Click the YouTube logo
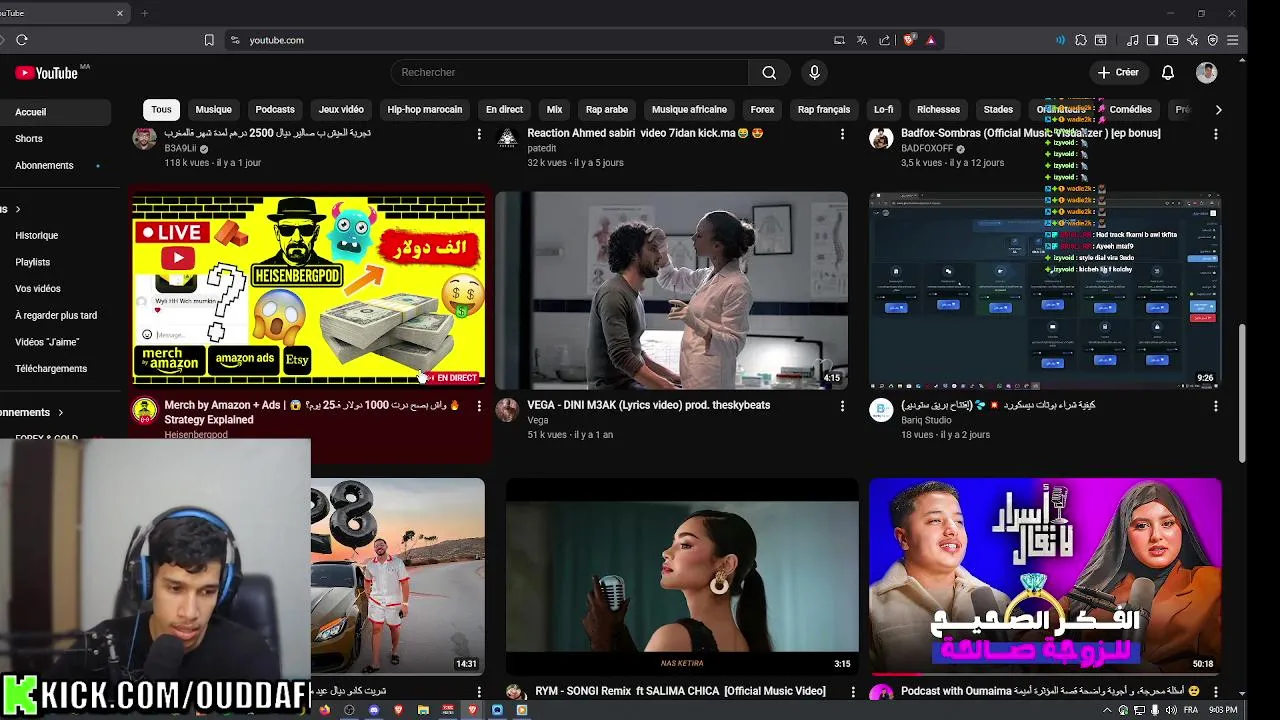Screen dimensions: 1280x720 coord(47,72)
